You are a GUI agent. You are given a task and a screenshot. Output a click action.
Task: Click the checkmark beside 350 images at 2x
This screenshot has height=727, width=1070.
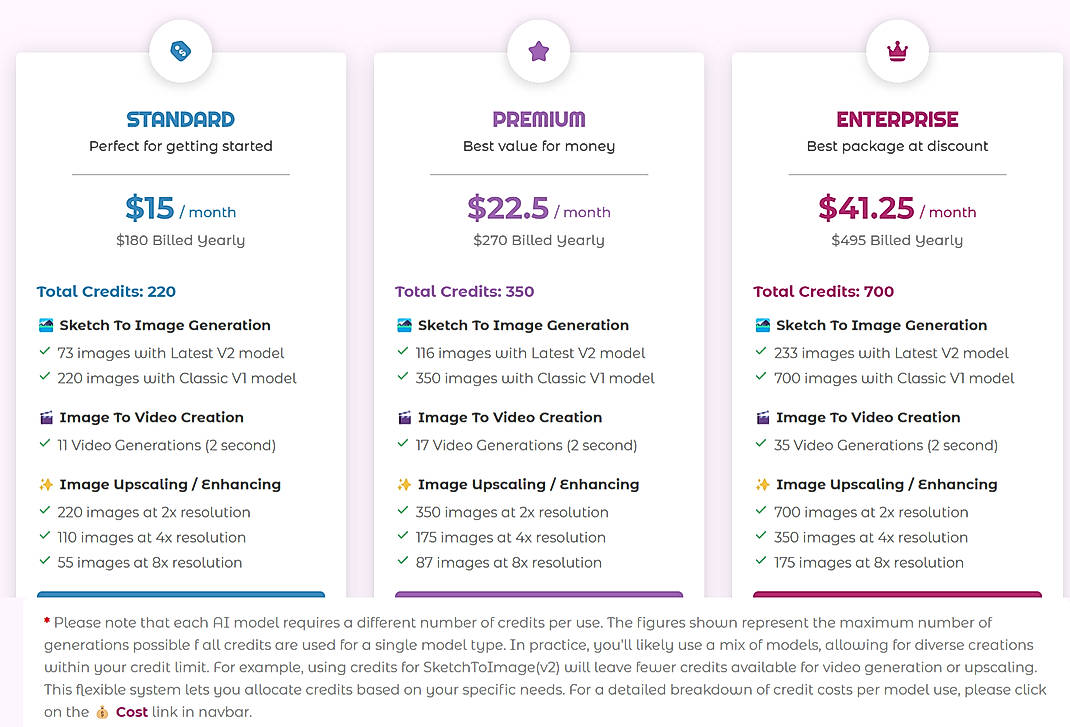[403, 511]
